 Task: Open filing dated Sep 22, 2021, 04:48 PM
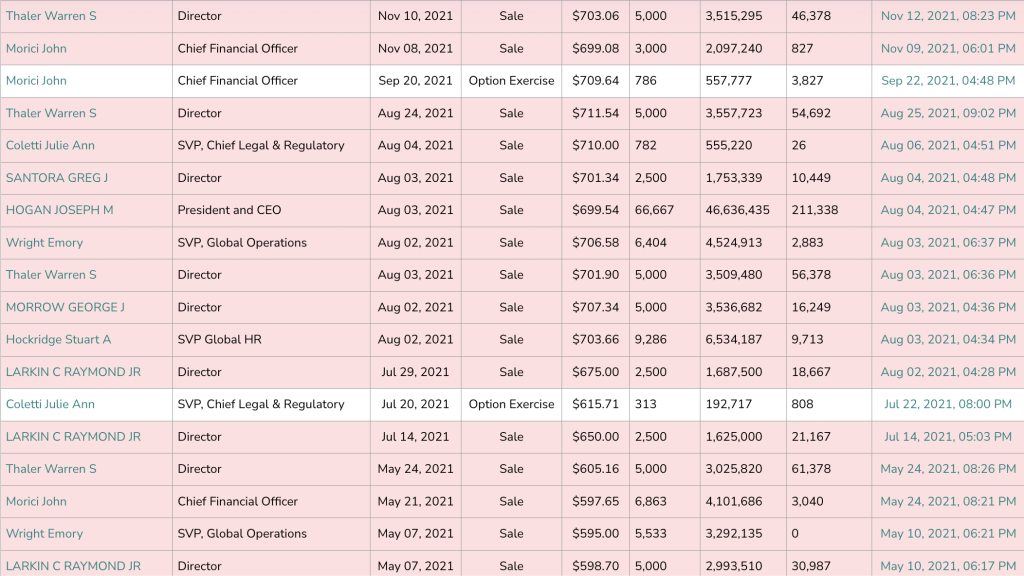point(947,81)
